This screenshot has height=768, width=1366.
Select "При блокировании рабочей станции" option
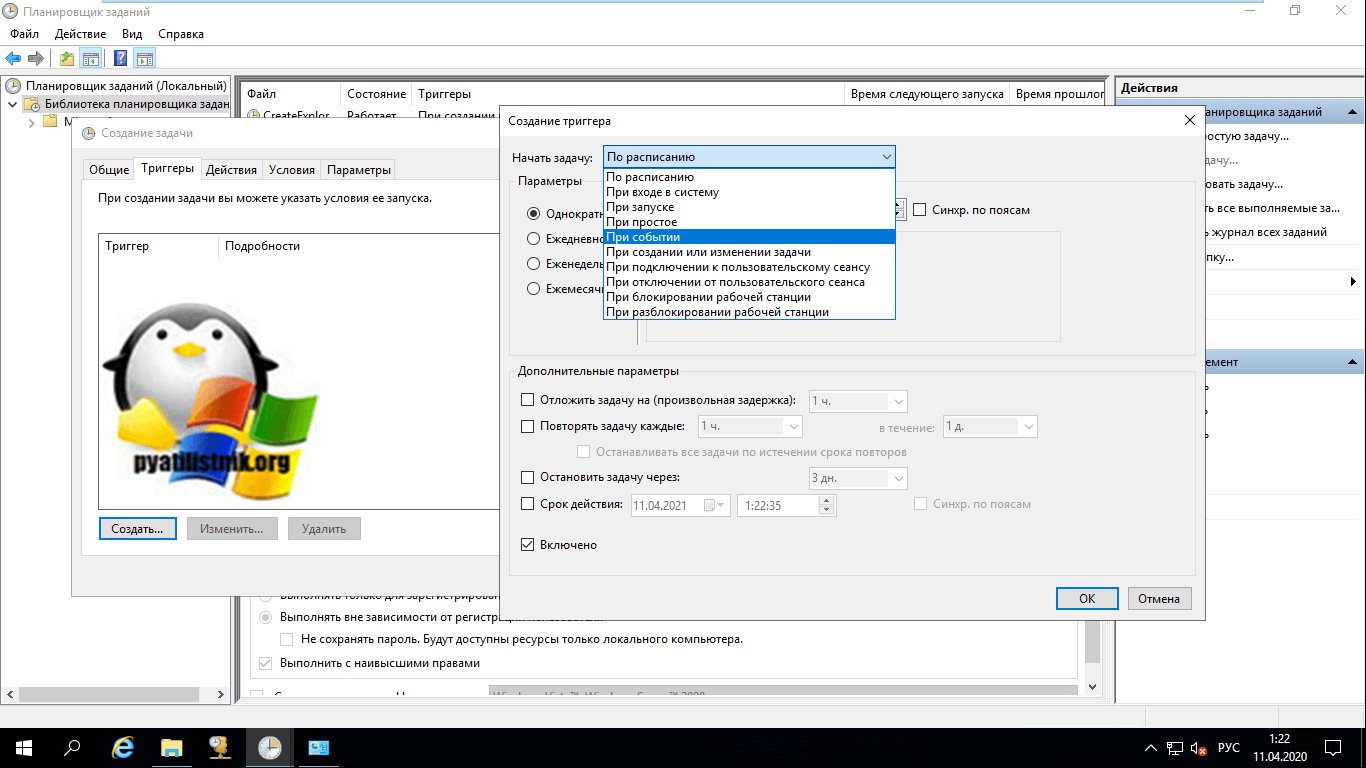point(708,297)
